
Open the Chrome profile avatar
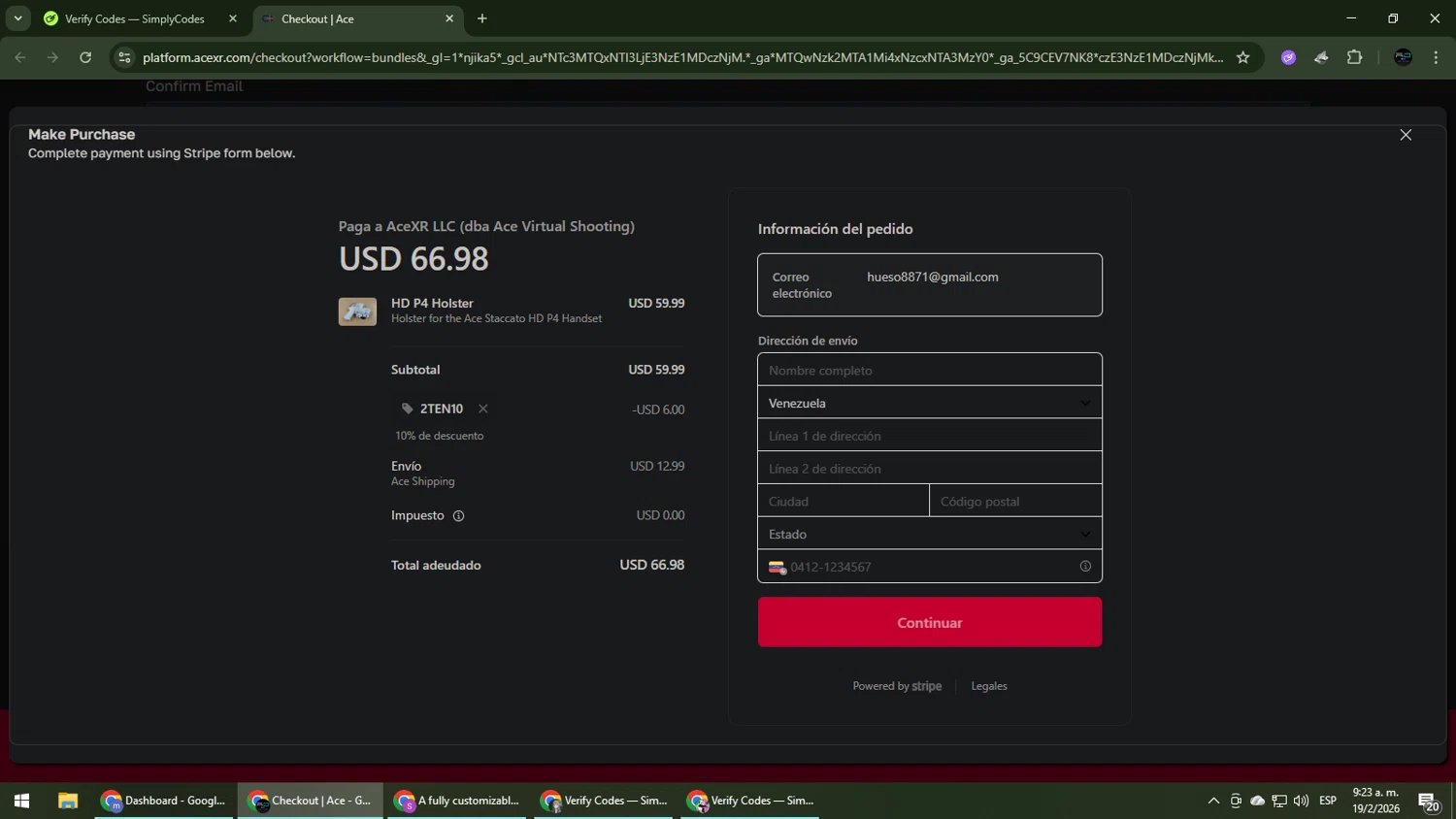coord(1403,57)
